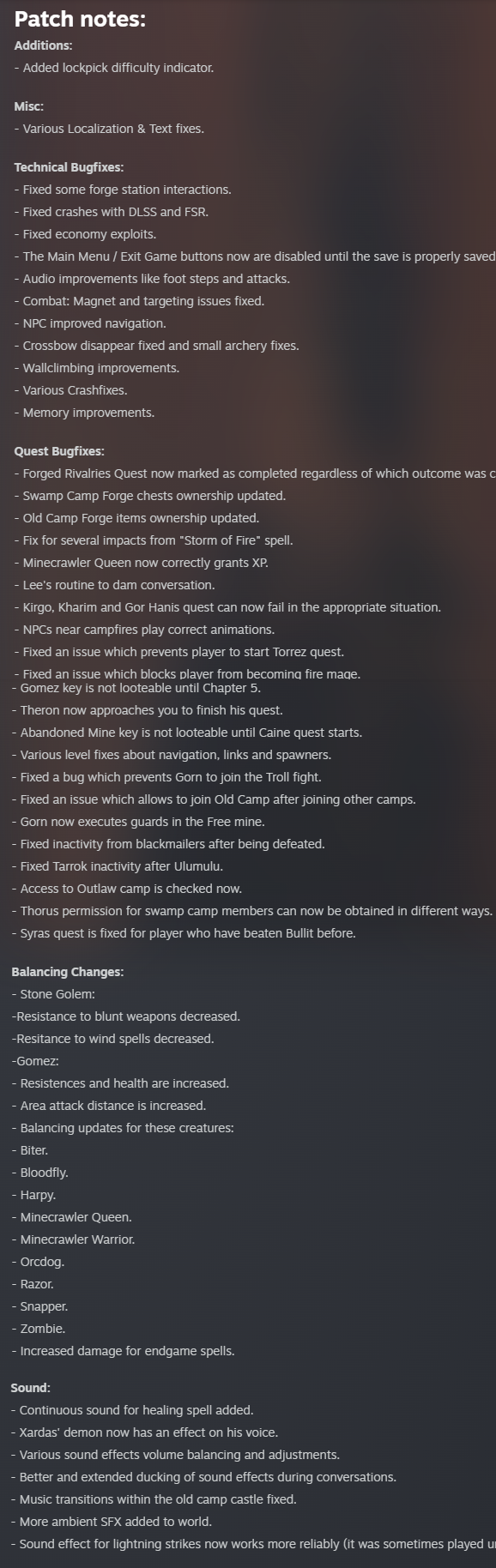This screenshot has width=496, height=1568.
Task: Select the "More ambient SFX added to world" line
Action: (112, 1522)
